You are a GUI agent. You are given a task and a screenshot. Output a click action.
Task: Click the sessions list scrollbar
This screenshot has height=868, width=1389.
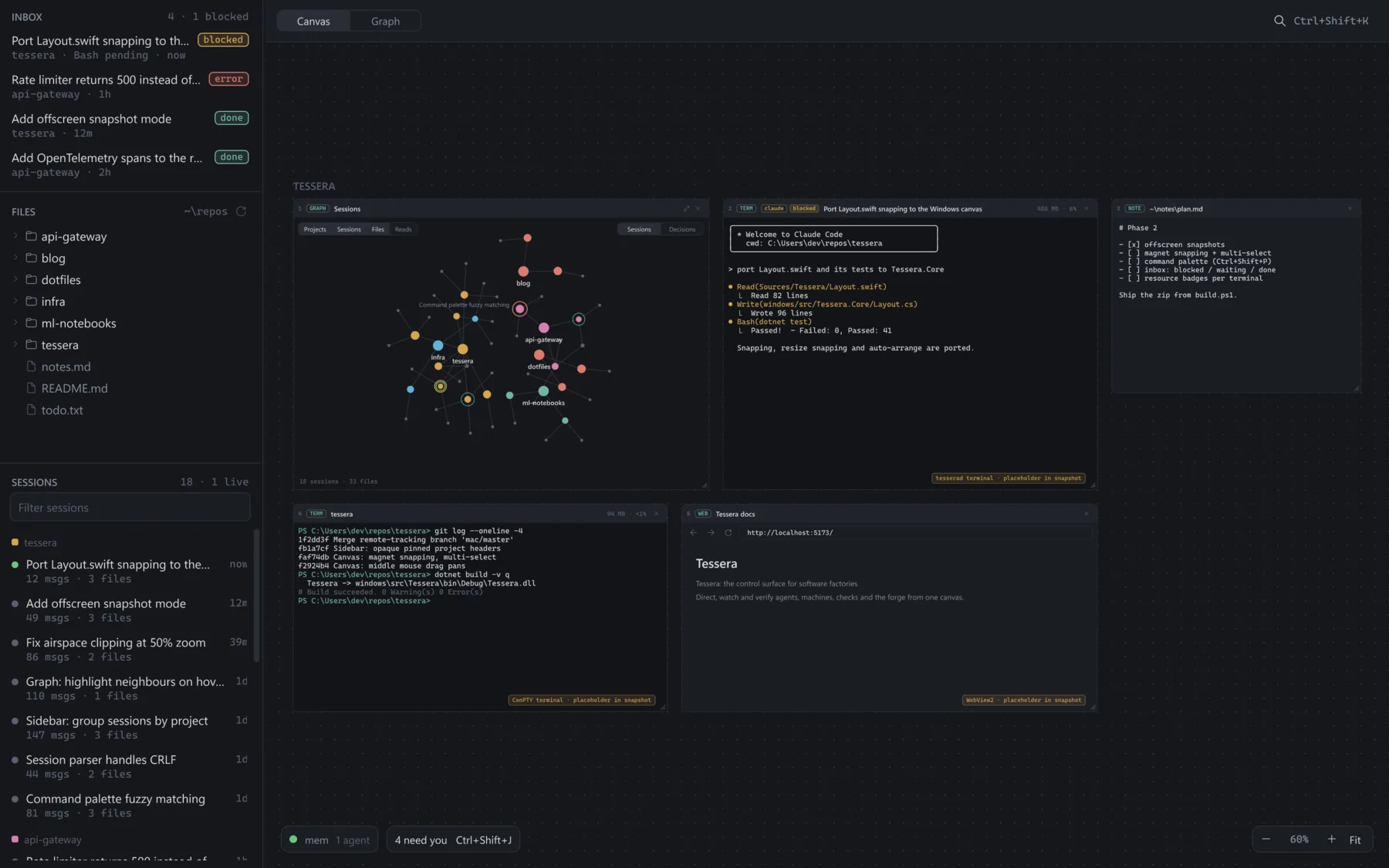(x=256, y=594)
